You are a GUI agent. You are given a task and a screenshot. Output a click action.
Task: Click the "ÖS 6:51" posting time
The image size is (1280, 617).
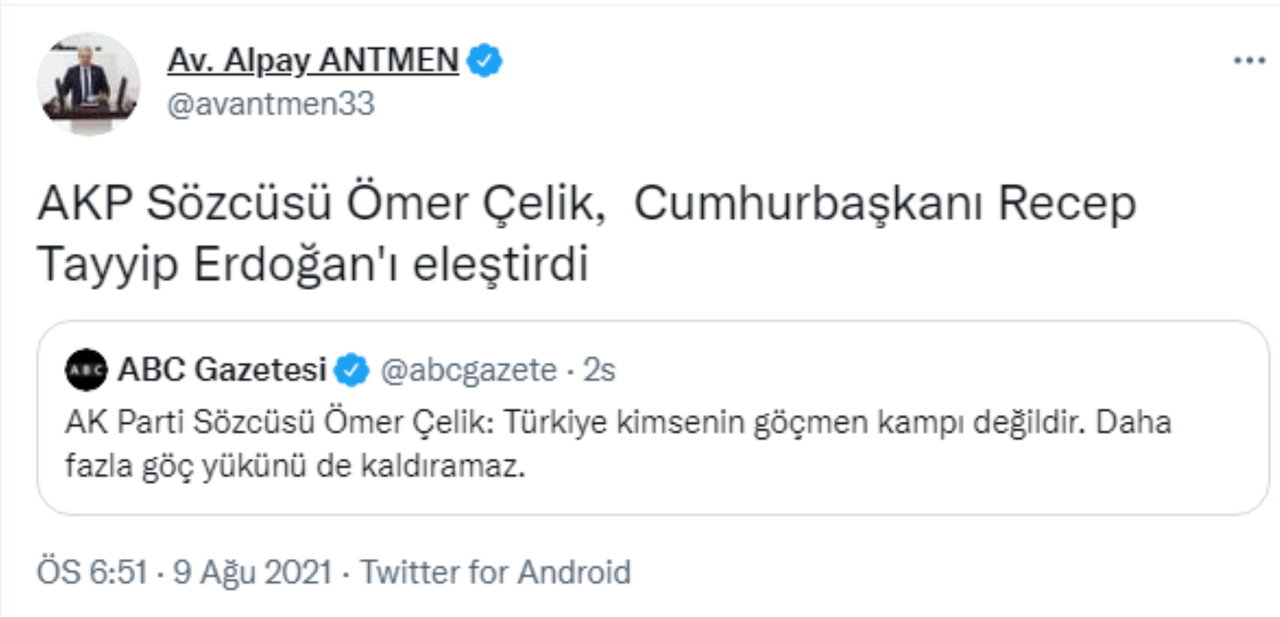[x=92, y=573]
